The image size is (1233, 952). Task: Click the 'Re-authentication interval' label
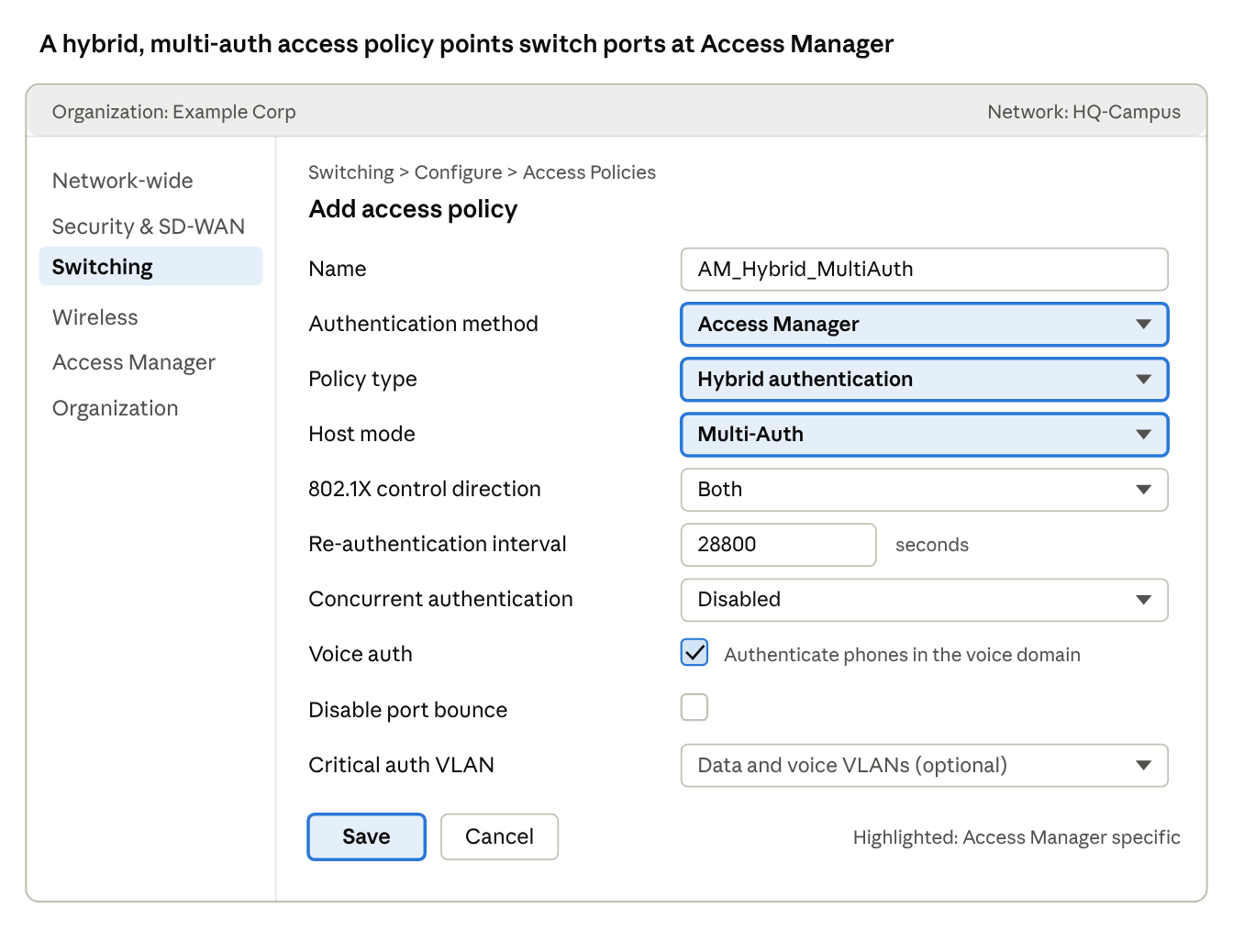(438, 544)
